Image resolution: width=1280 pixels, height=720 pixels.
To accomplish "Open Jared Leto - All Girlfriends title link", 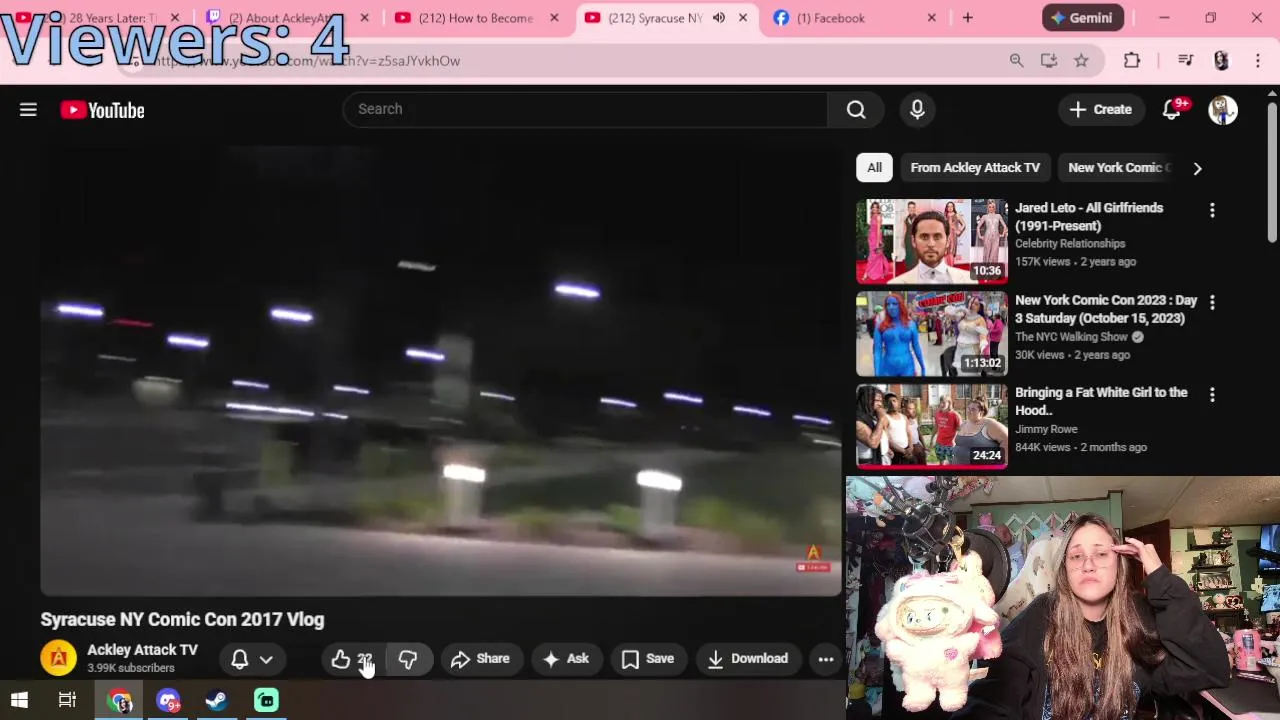I will click(1089, 217).
